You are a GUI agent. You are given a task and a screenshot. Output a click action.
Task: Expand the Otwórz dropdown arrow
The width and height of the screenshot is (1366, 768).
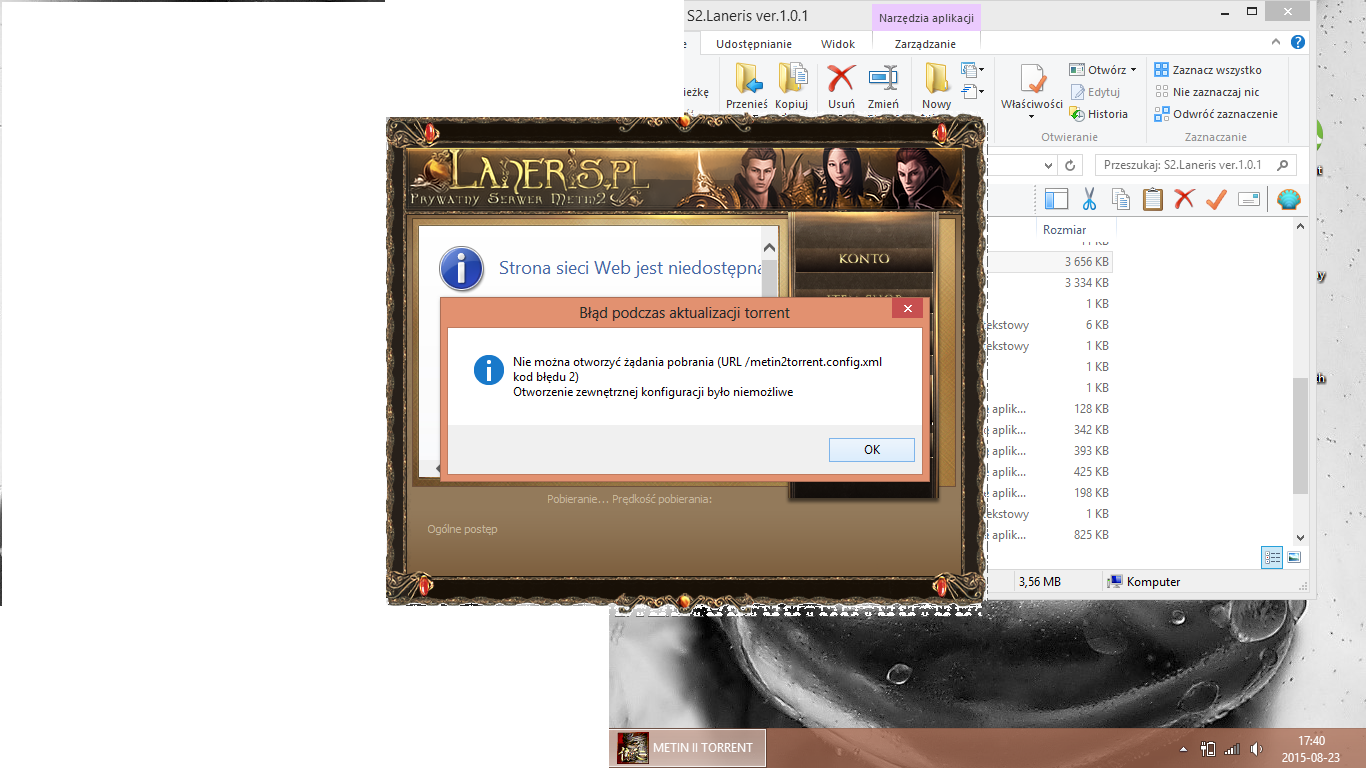tap(1133, 70)
